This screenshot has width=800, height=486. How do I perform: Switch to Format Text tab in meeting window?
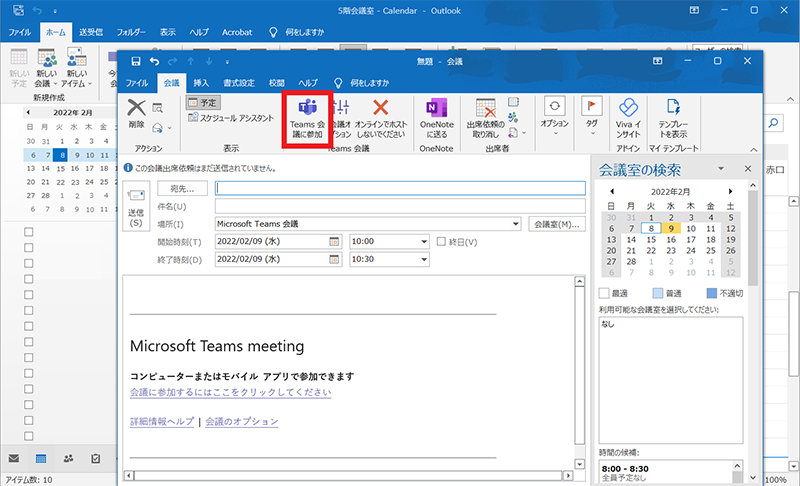(x=239, y=83)
